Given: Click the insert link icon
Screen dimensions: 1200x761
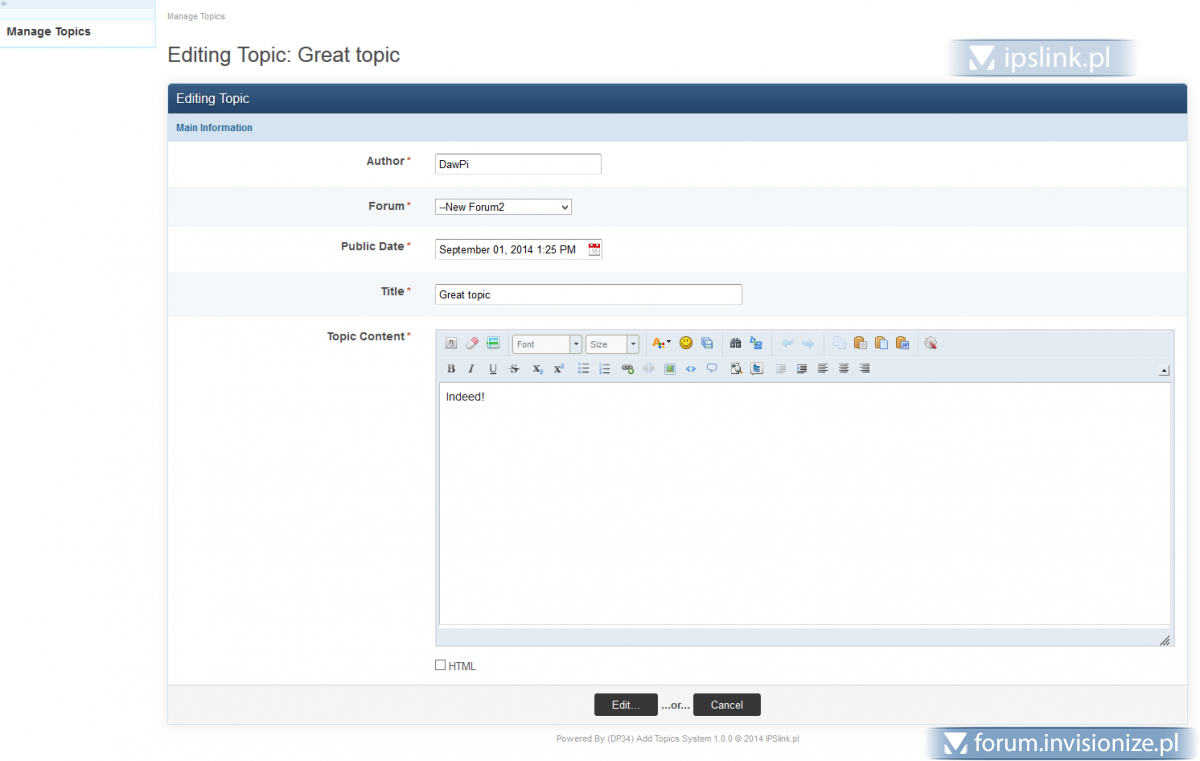Looking at the screenshot, I should (627, 369).
